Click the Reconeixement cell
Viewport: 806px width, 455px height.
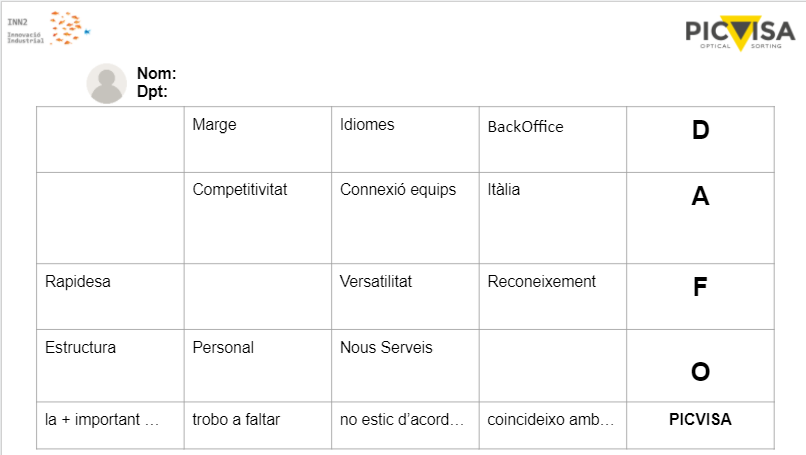coord(553,297)
